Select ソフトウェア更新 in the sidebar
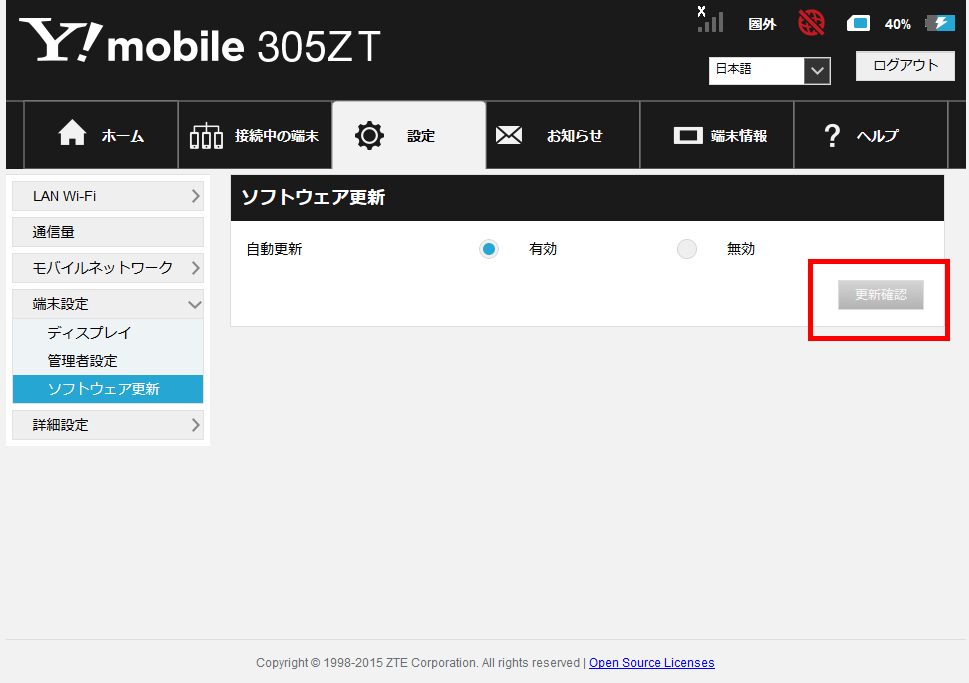This screenshot has height=683, width=969. point(108,389)
